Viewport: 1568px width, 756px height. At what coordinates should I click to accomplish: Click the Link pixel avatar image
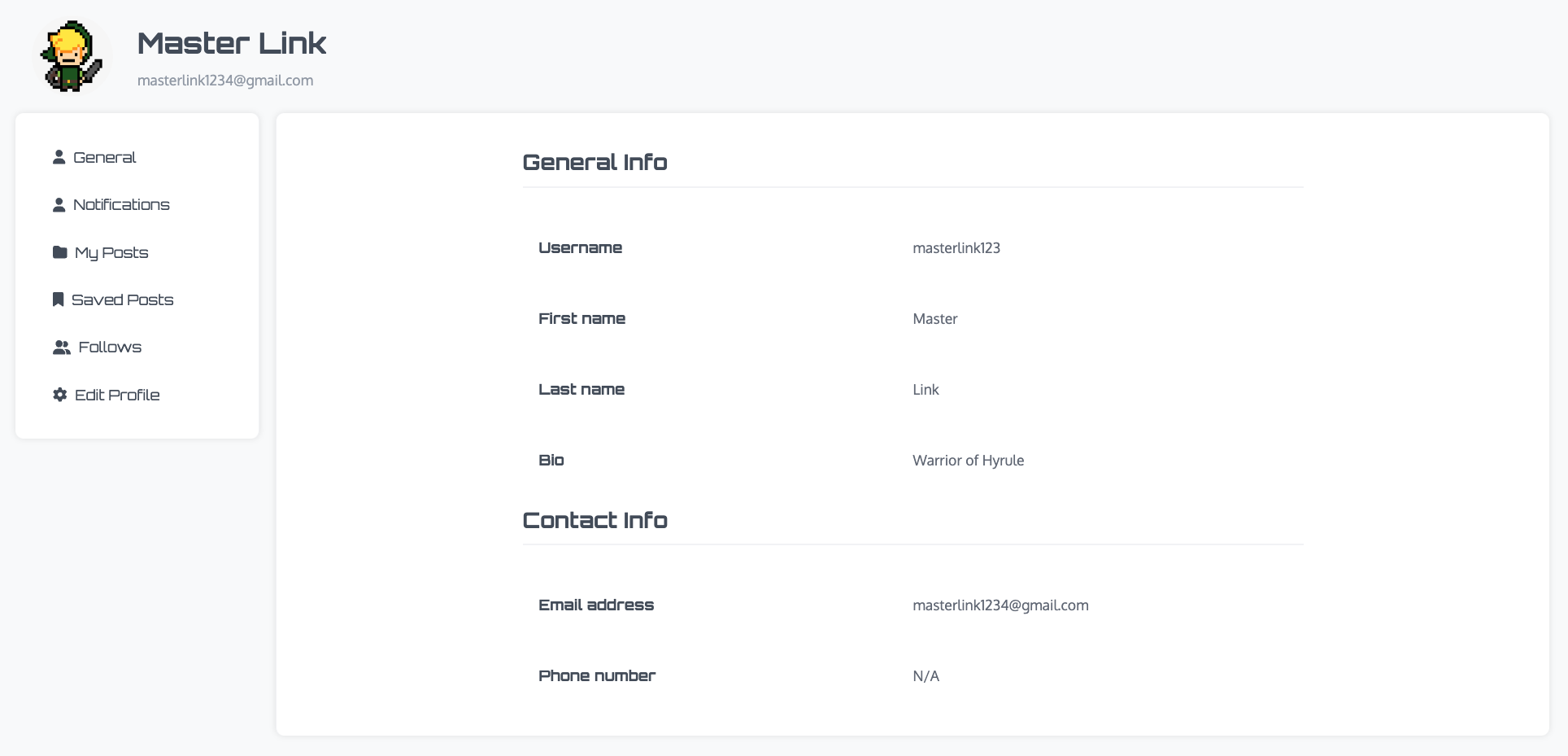click(72, 56)
